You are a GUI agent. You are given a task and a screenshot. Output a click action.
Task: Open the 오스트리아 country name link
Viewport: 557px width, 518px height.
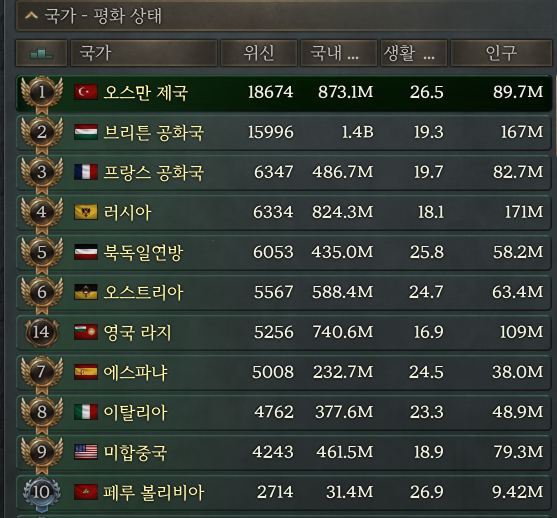pyautogui.click(x=143, y=292)
